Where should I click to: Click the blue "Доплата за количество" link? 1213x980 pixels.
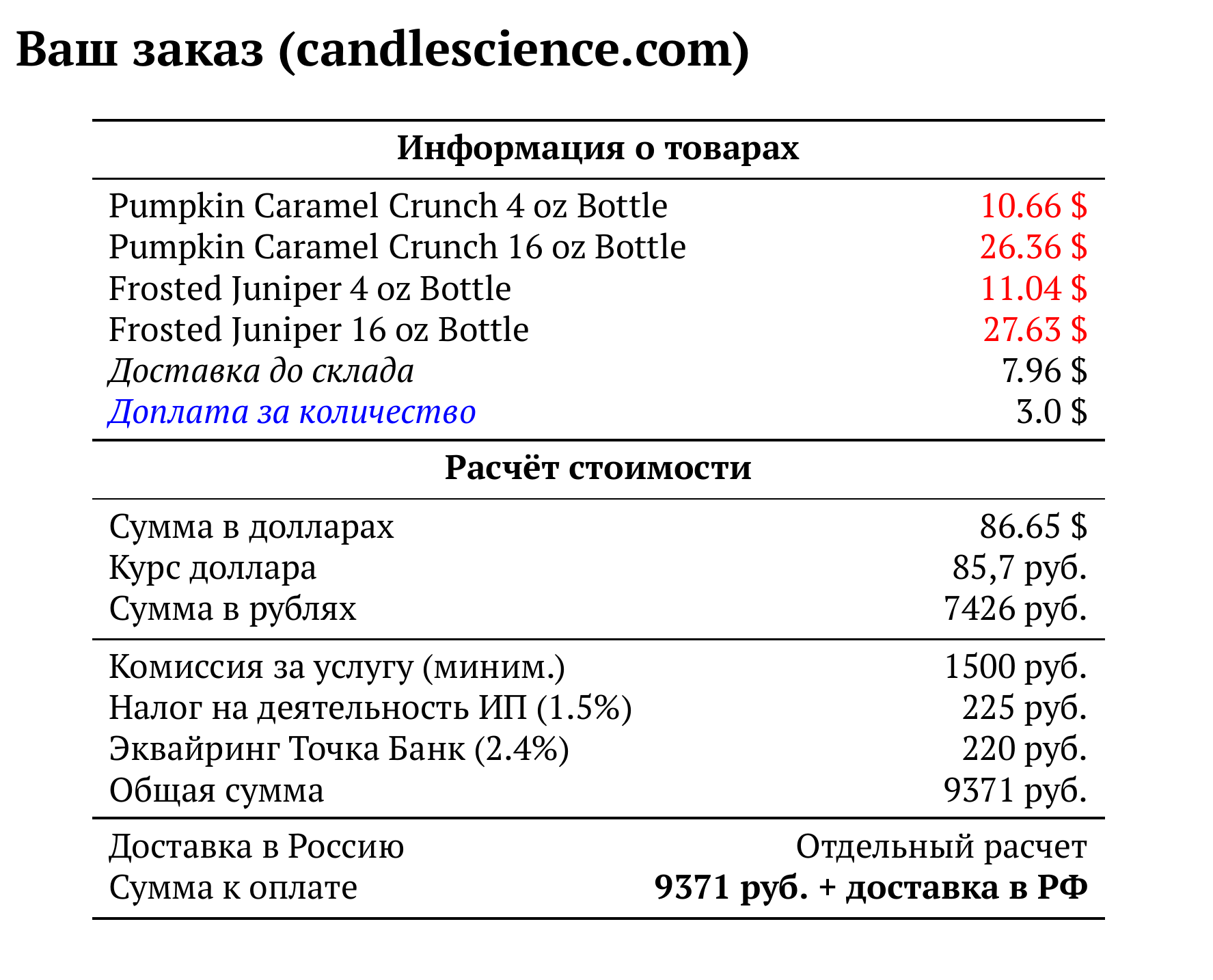[x=292, y=412]
